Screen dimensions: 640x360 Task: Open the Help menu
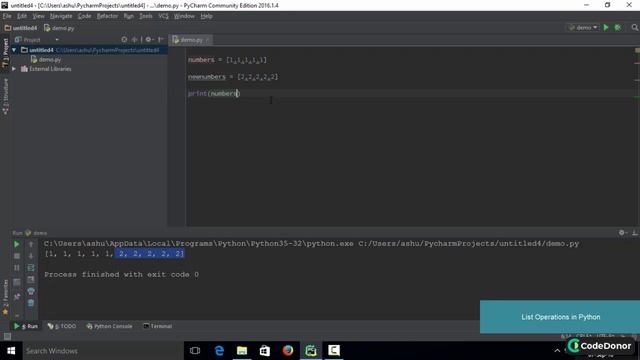207,16
